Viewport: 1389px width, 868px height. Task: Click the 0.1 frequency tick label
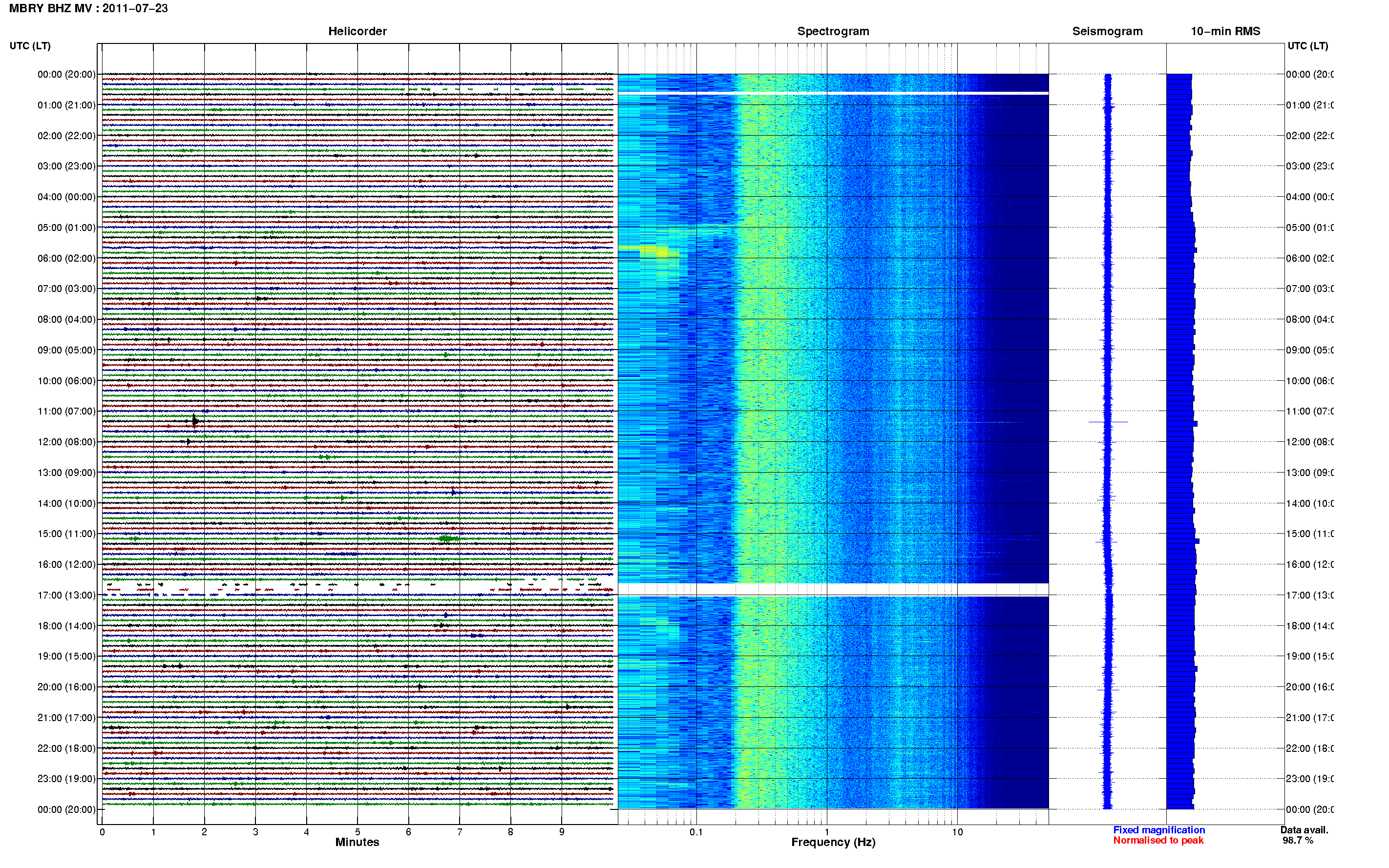click(696, 831)
